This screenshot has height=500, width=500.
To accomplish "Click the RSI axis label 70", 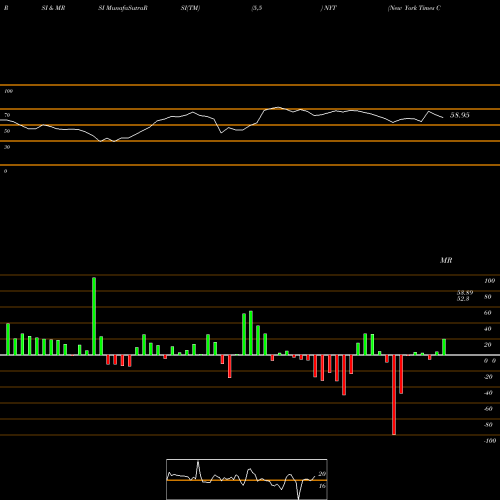I will tap(7, 115).
